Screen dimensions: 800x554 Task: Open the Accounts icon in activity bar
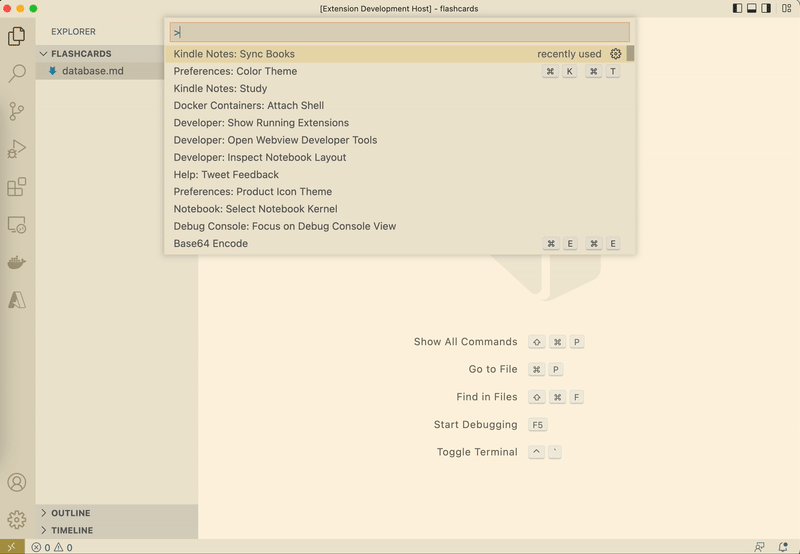tap(17, 482)
